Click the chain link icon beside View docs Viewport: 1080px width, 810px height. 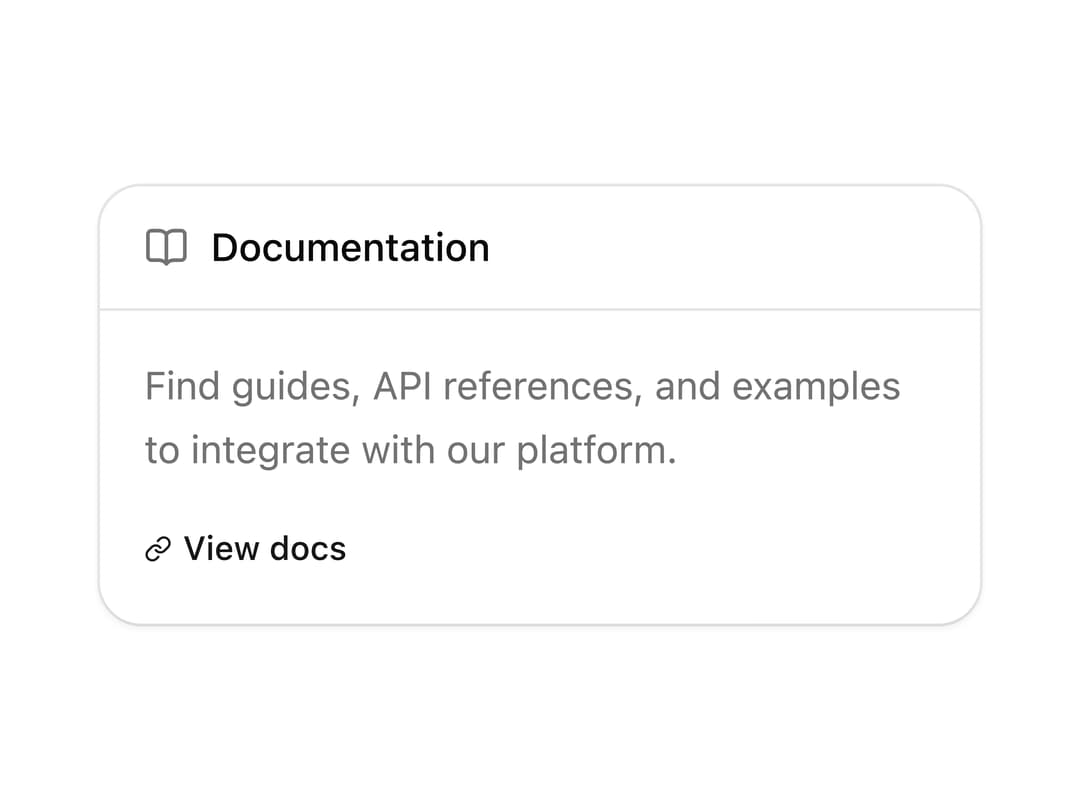coord(158,549)
